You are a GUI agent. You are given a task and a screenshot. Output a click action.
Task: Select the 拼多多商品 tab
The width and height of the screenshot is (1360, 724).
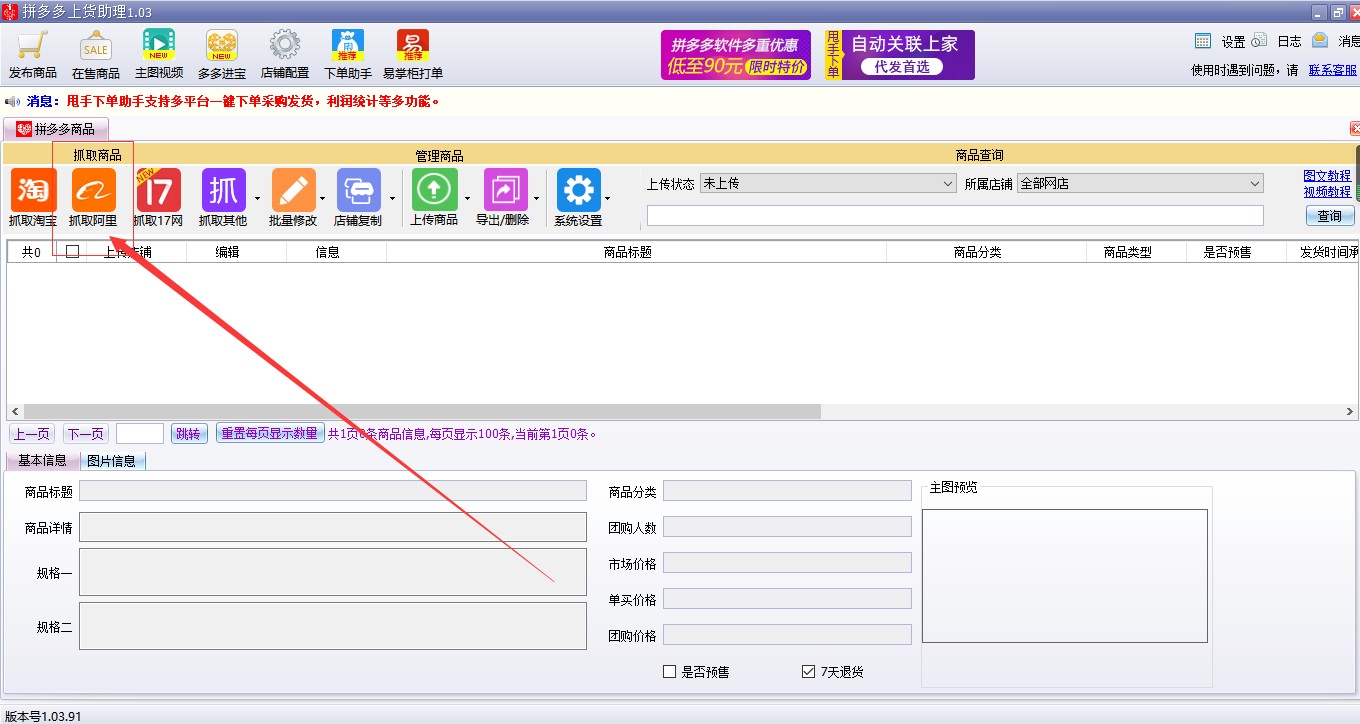point(56,128)
